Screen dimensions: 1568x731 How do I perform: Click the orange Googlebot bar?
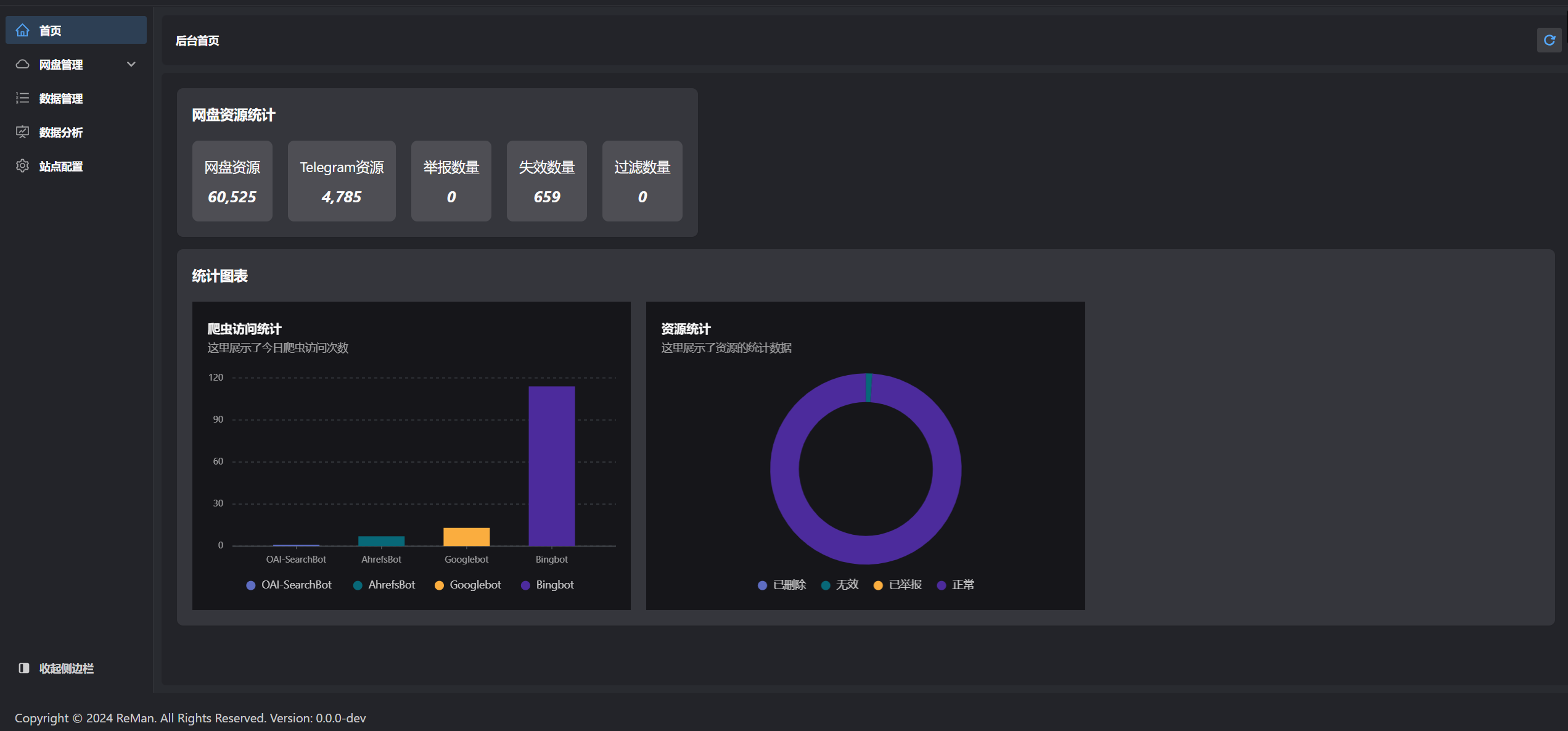tap(467, 537)
